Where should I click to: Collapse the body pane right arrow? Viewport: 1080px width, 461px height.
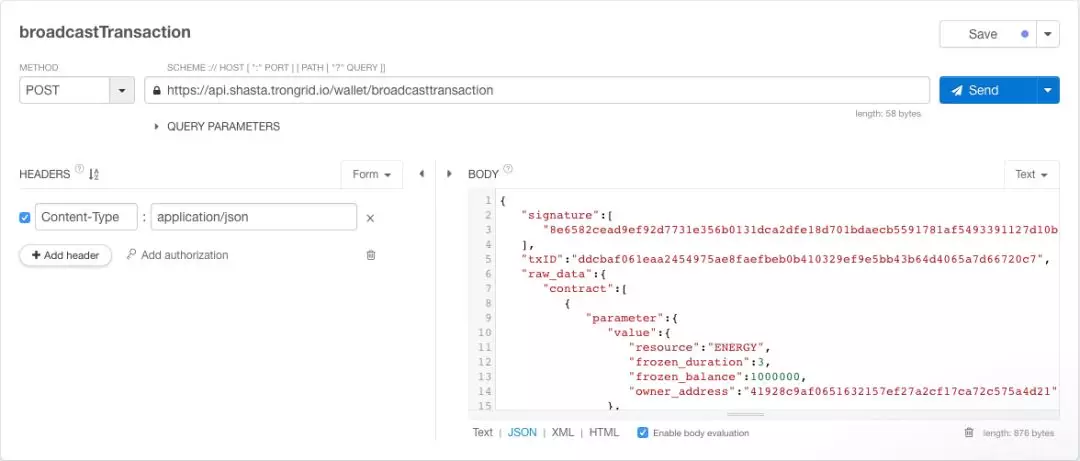(449, 174)
